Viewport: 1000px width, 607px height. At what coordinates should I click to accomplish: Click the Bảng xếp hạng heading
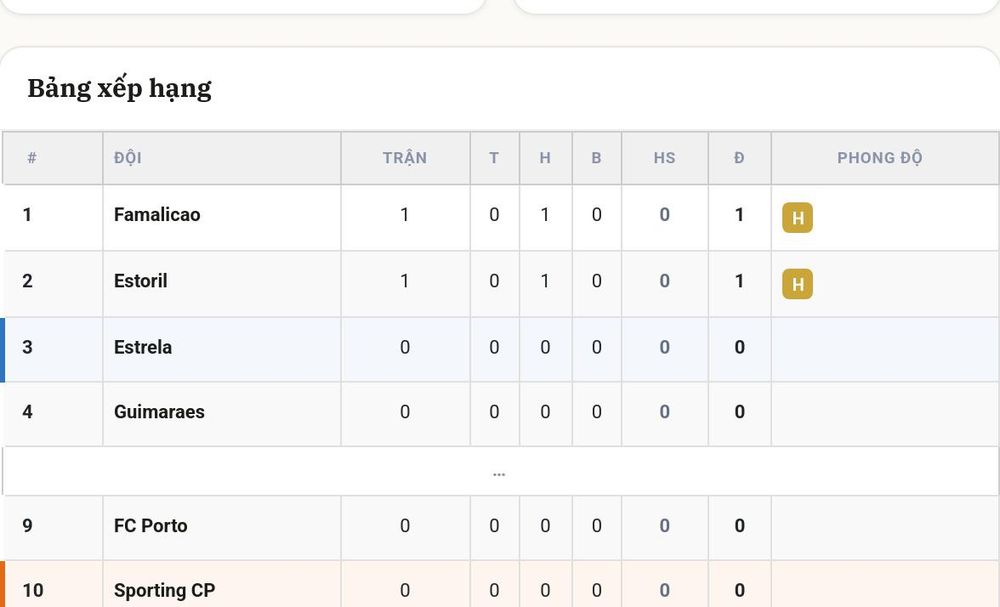click(119, 88)
